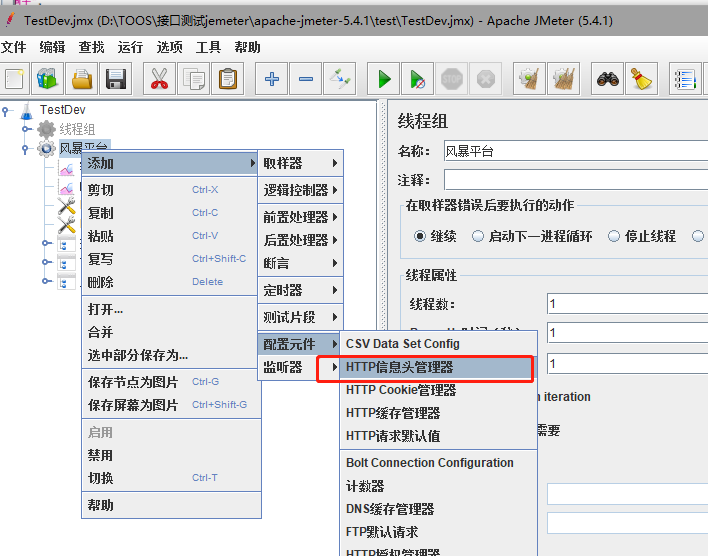708x556 pixels.
Task: Click the 线程数 input field
Action: [628, 304]
